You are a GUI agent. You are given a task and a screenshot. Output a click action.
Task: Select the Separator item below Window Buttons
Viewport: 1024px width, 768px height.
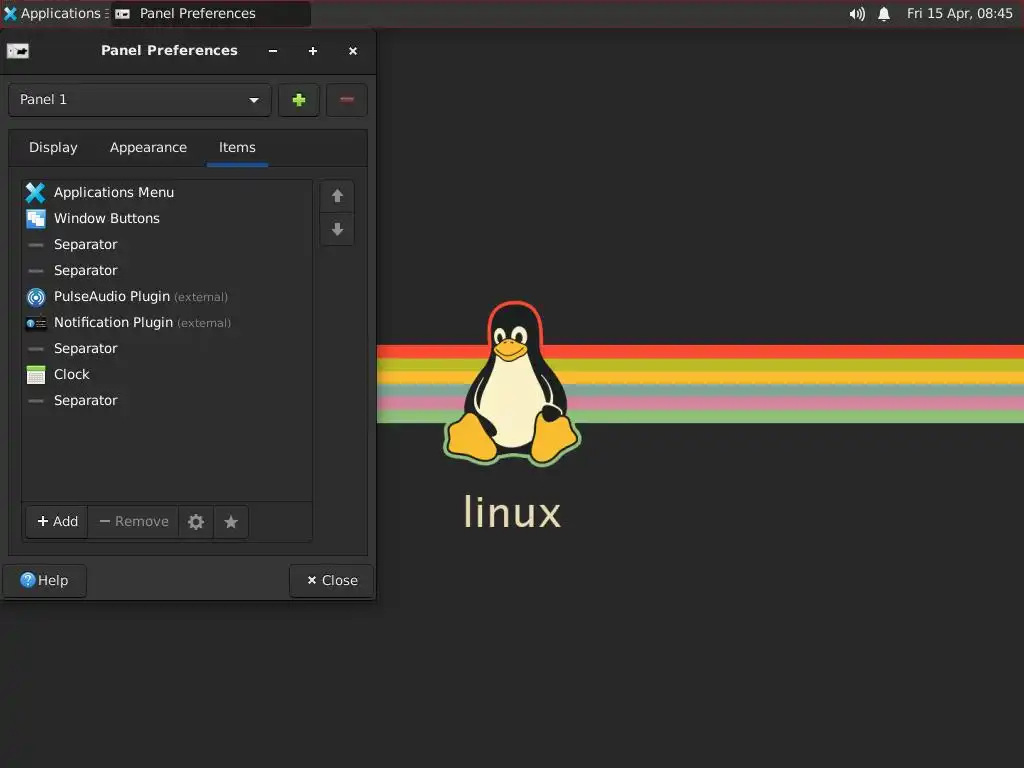[167, 245]
